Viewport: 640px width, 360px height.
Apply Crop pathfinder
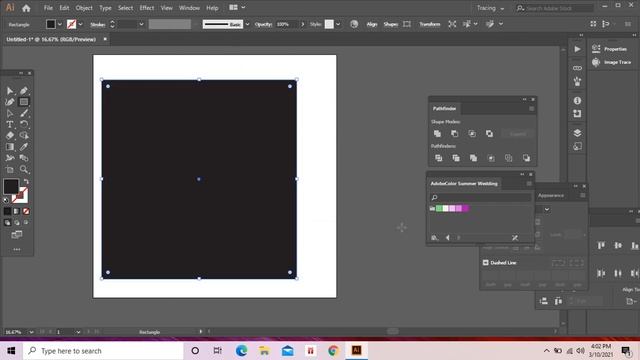point(491,158)
